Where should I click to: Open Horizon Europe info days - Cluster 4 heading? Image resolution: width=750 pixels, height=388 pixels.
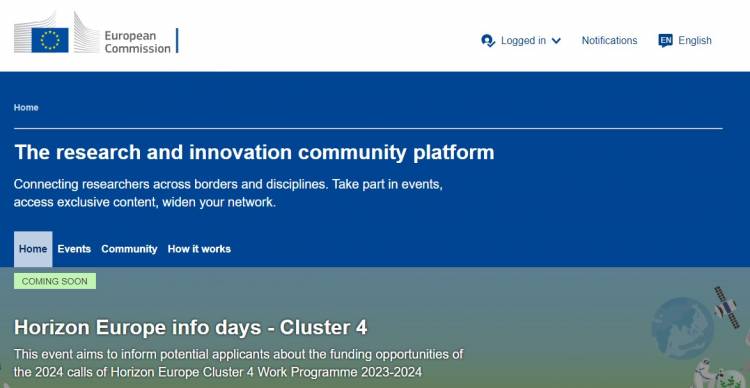click(191, 327)
